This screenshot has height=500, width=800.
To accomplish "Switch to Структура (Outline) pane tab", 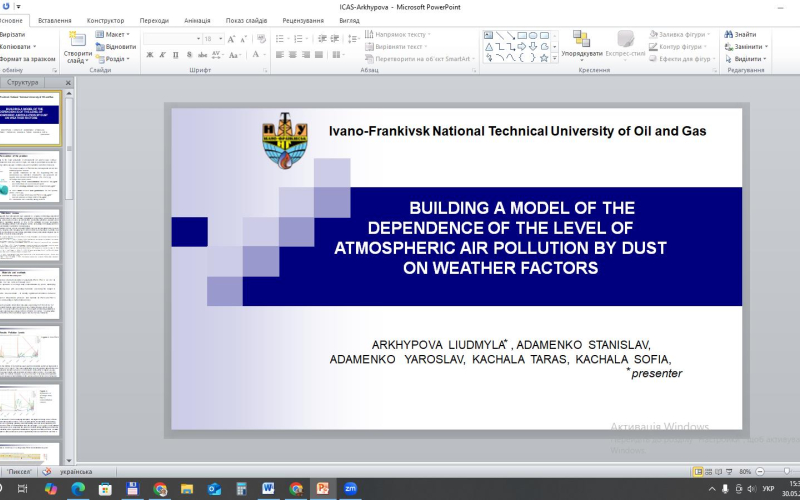I will (x=22, y=82).
